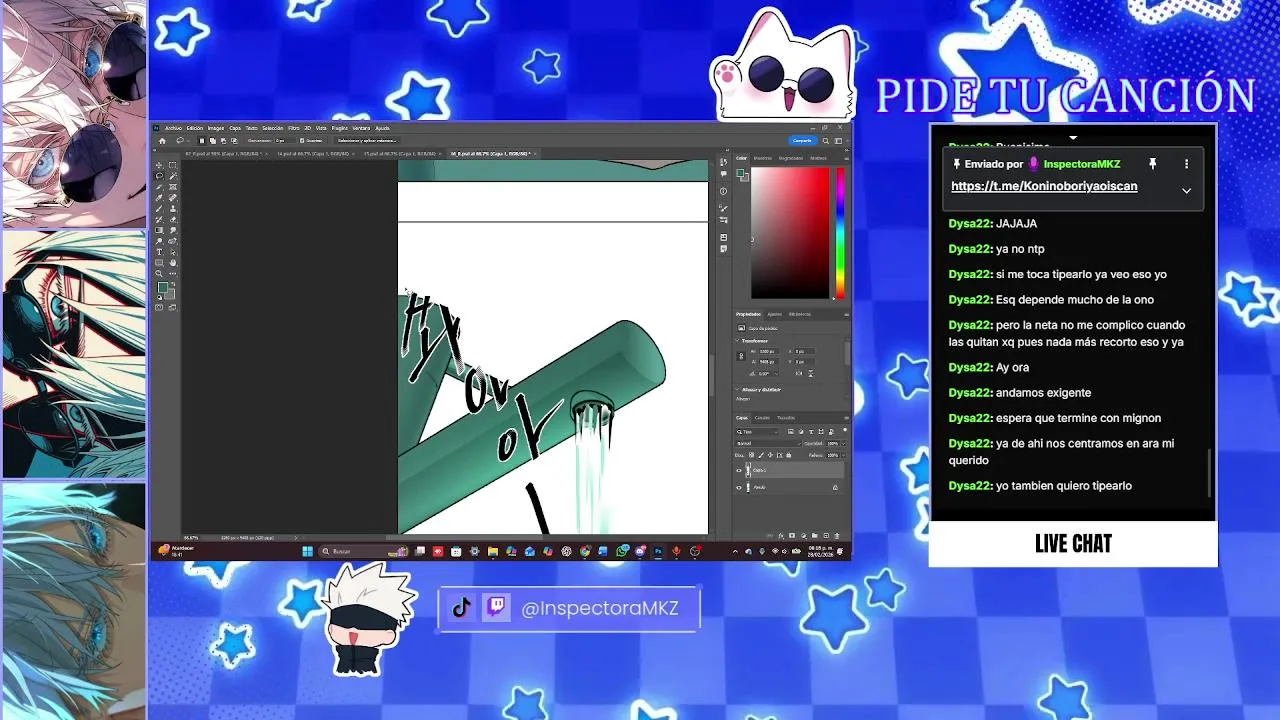Open the Edición menu
The width and height of the screenshot is (1280, 720).
coord(195,128)
